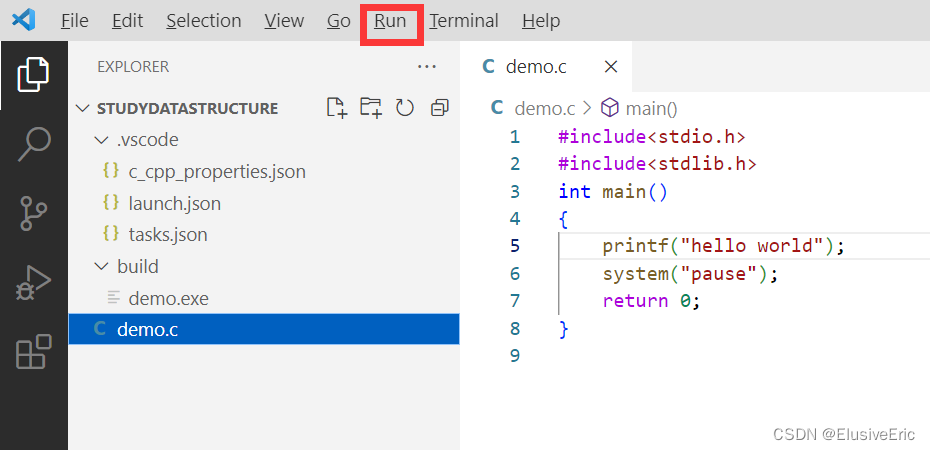Viewport: 930px width, 450px height.
Task: Select the build folder name
Action: coord(138,267)
